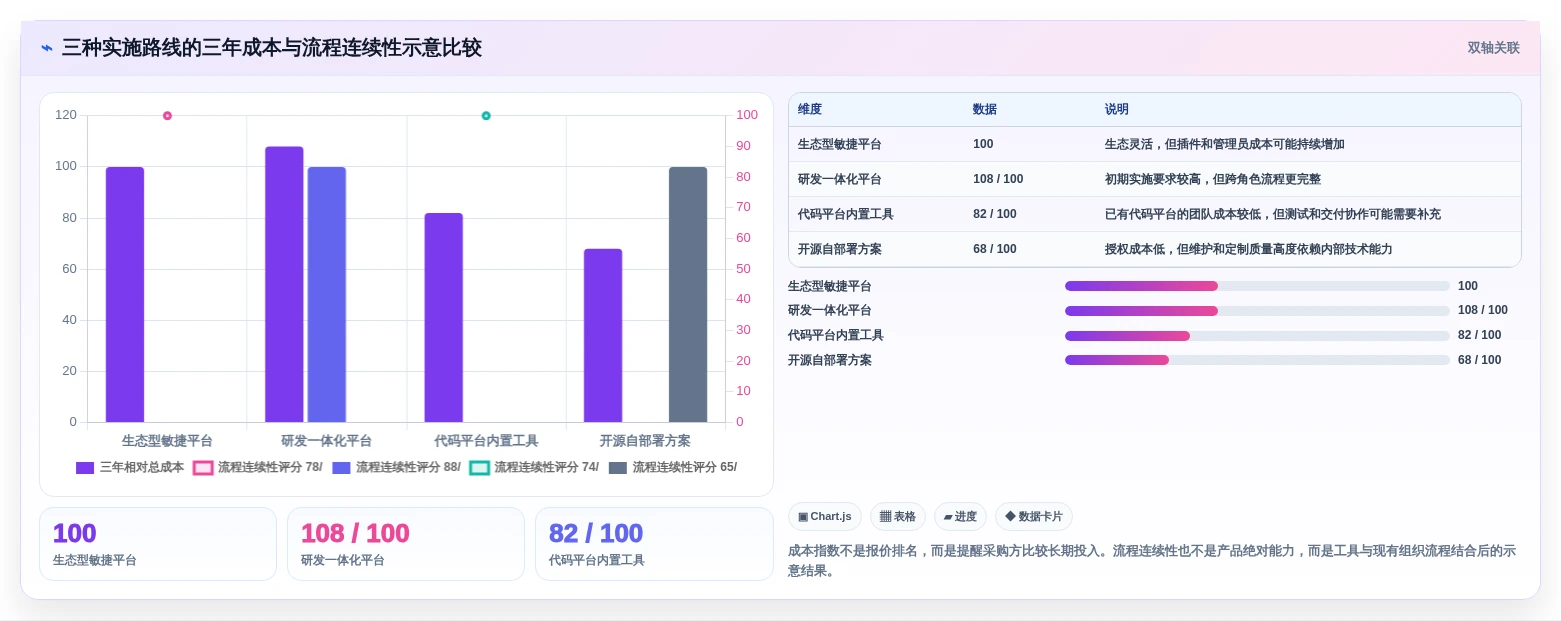1561x621 pixels.
Task: Click the slate gray bar for 开源自部署方案
Action: pos(688,294)
